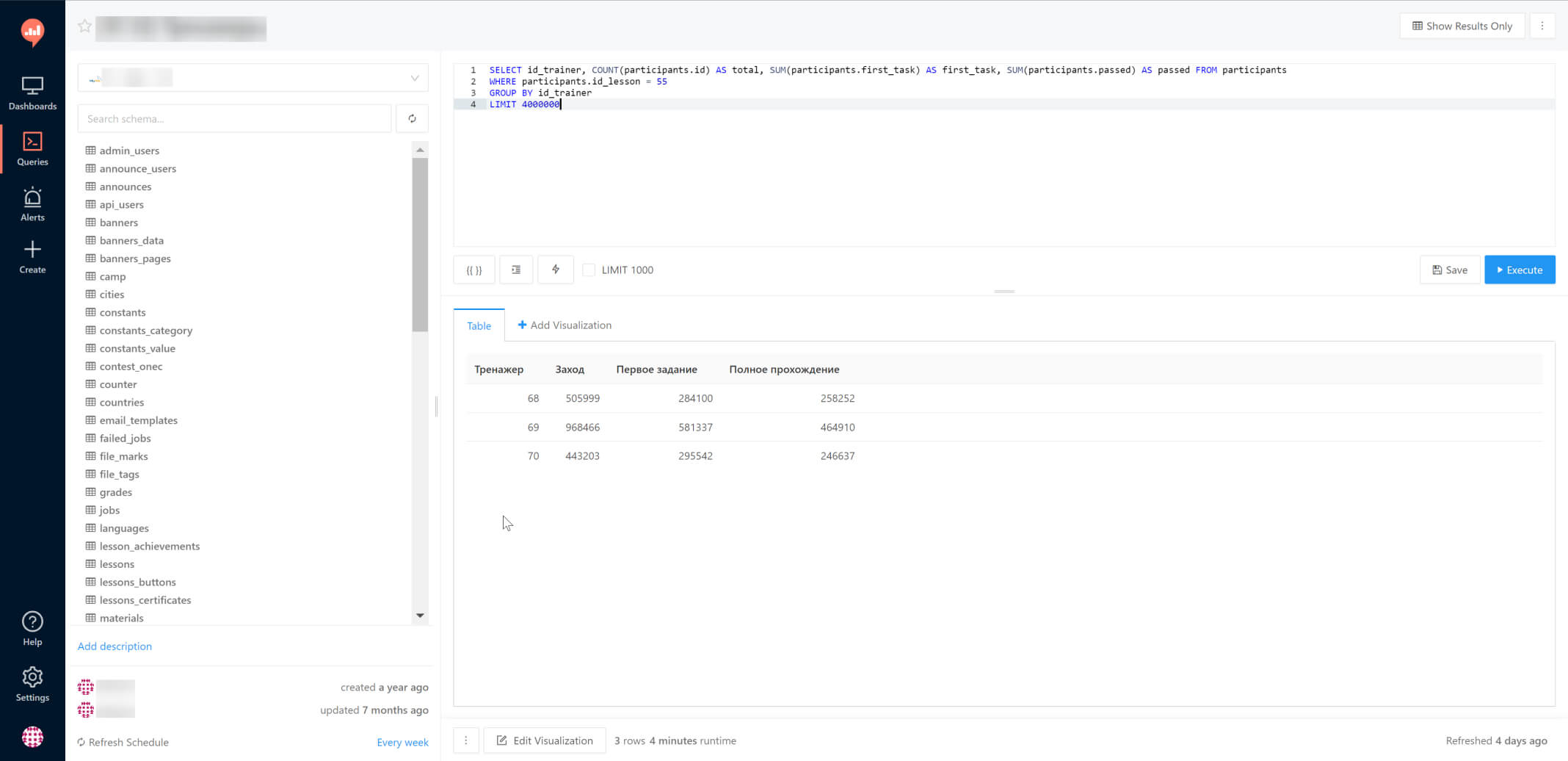Click the schema list scrollbar thumb
This screenshot has width=1568, height=761.
[420, 244]
